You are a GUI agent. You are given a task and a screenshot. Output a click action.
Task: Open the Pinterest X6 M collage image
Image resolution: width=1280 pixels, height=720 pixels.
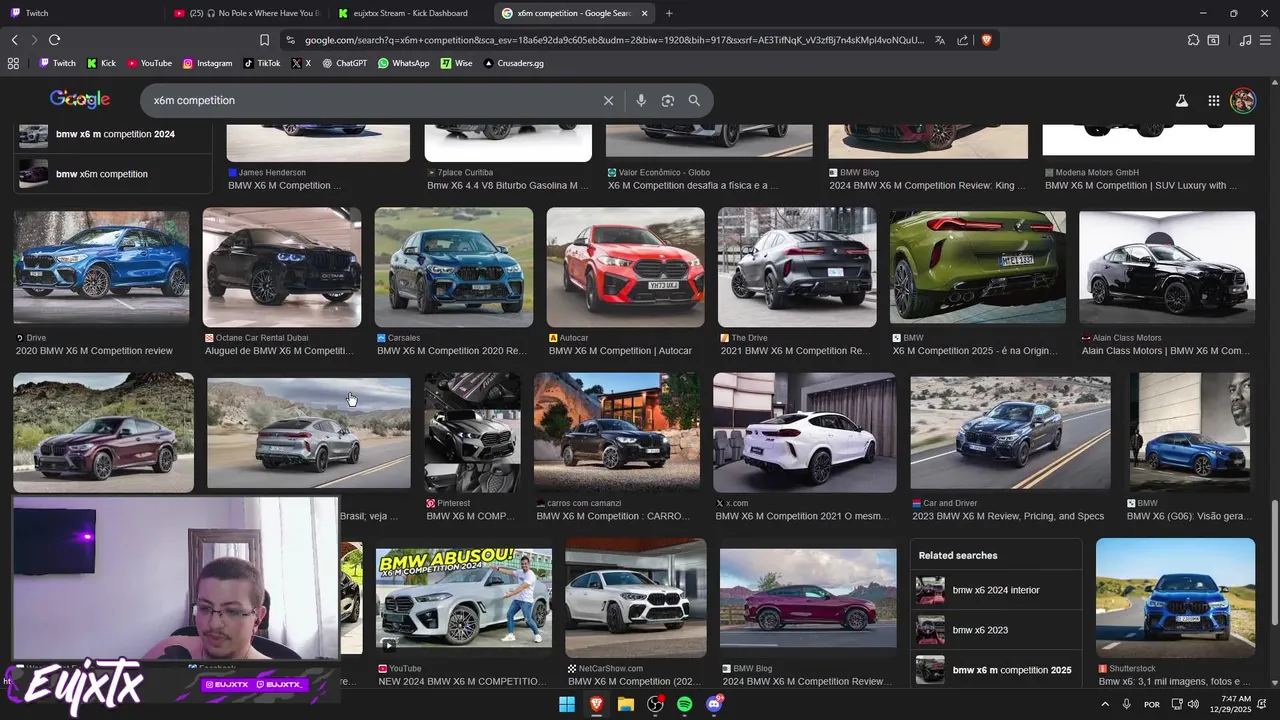click(472, 433)
